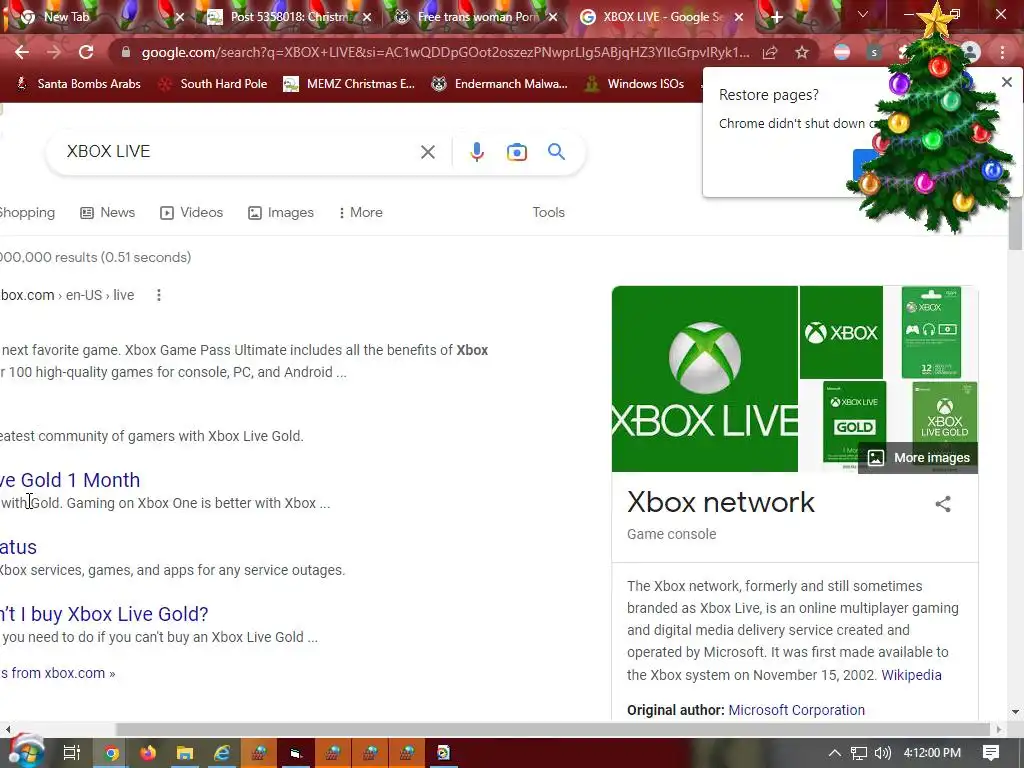Filter results by Images
The width and height of the screenshot is (1024, 768).
point(281,212)
